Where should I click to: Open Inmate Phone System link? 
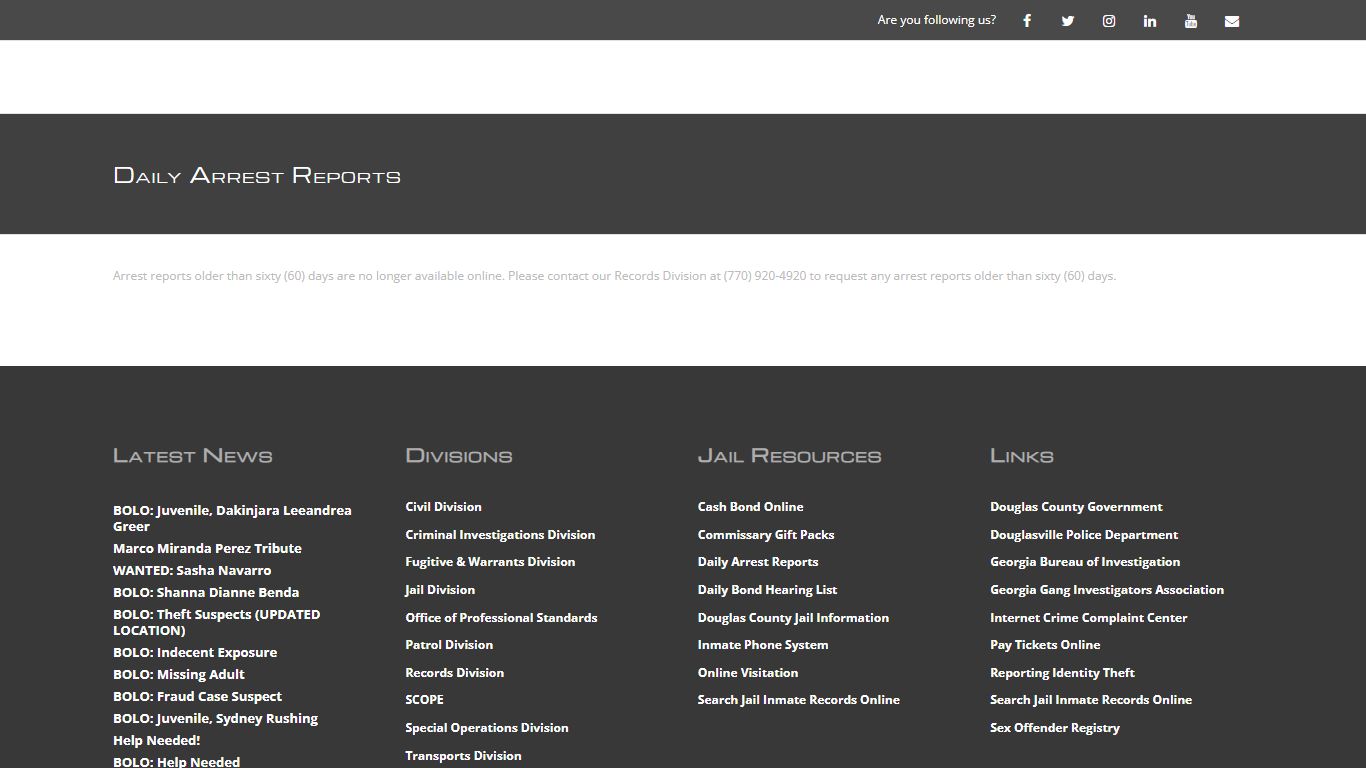[763, 645]
